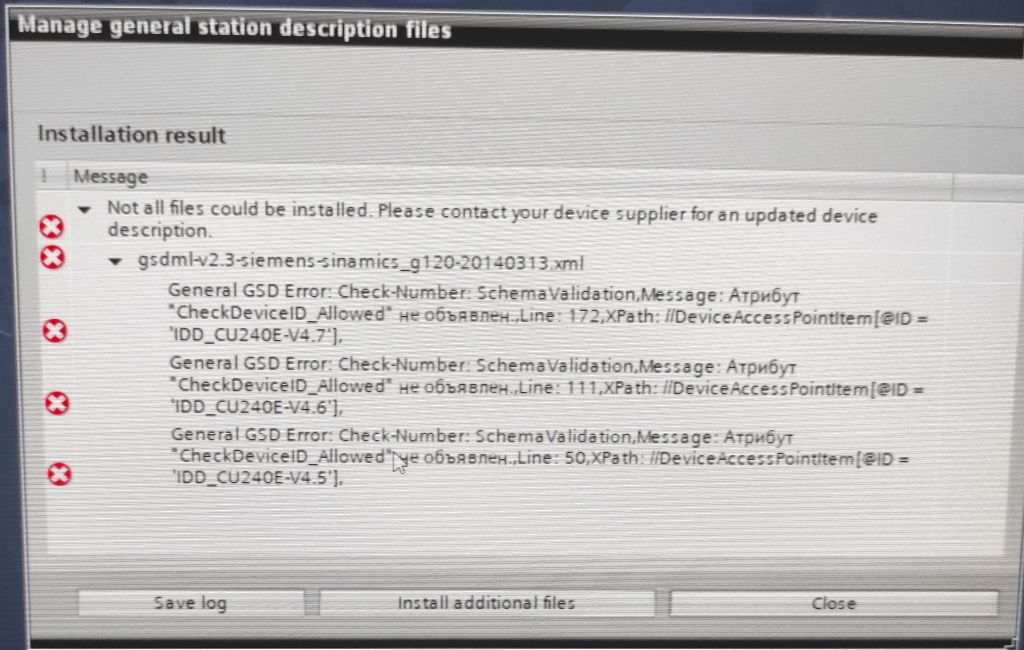Collapse the gsdml-v2.3-siemens-sinamics xml file node
The width and height of the screenshot is (1024, 650).
pos(116,261)
